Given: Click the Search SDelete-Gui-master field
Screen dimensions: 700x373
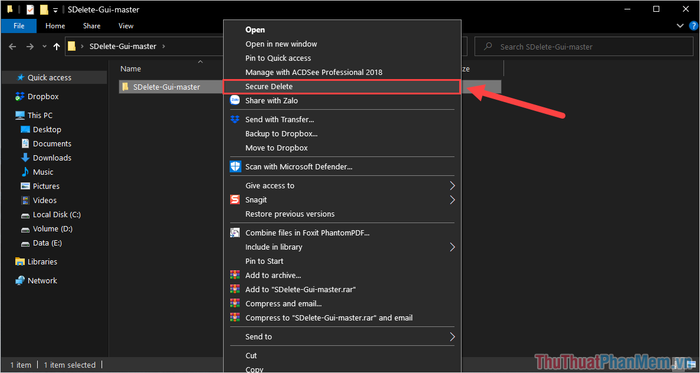Looking at the screenshot, I should pyautogui.click(x=584, y=46).
